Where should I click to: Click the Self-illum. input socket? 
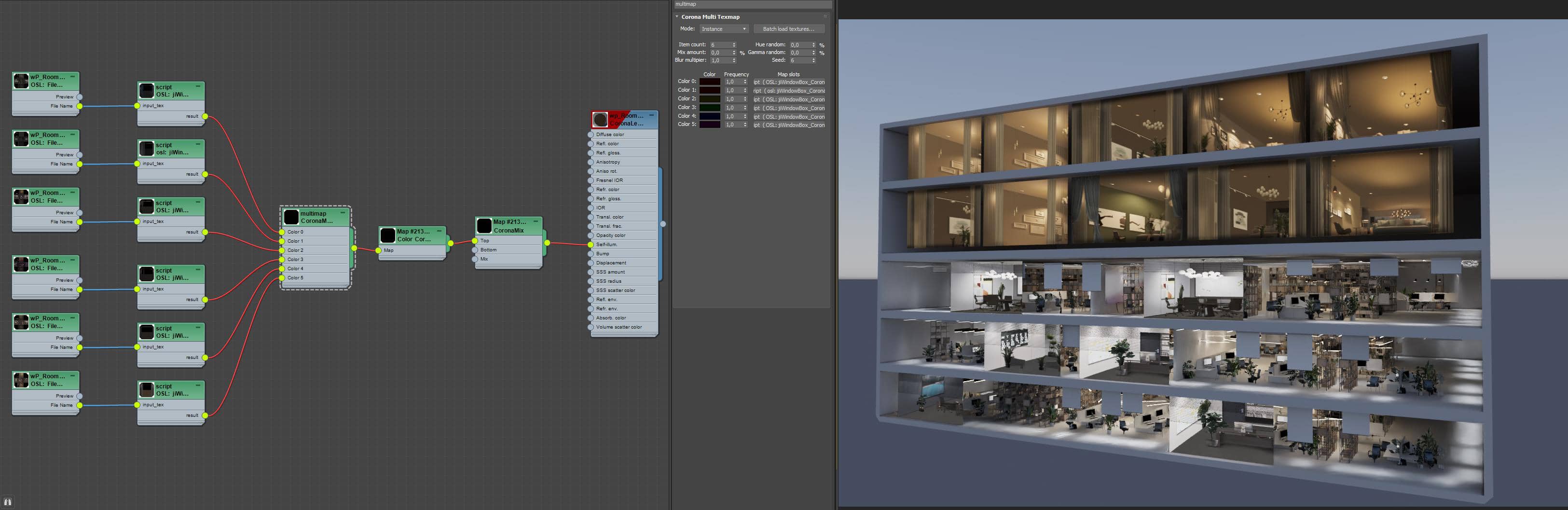(591, 245)
